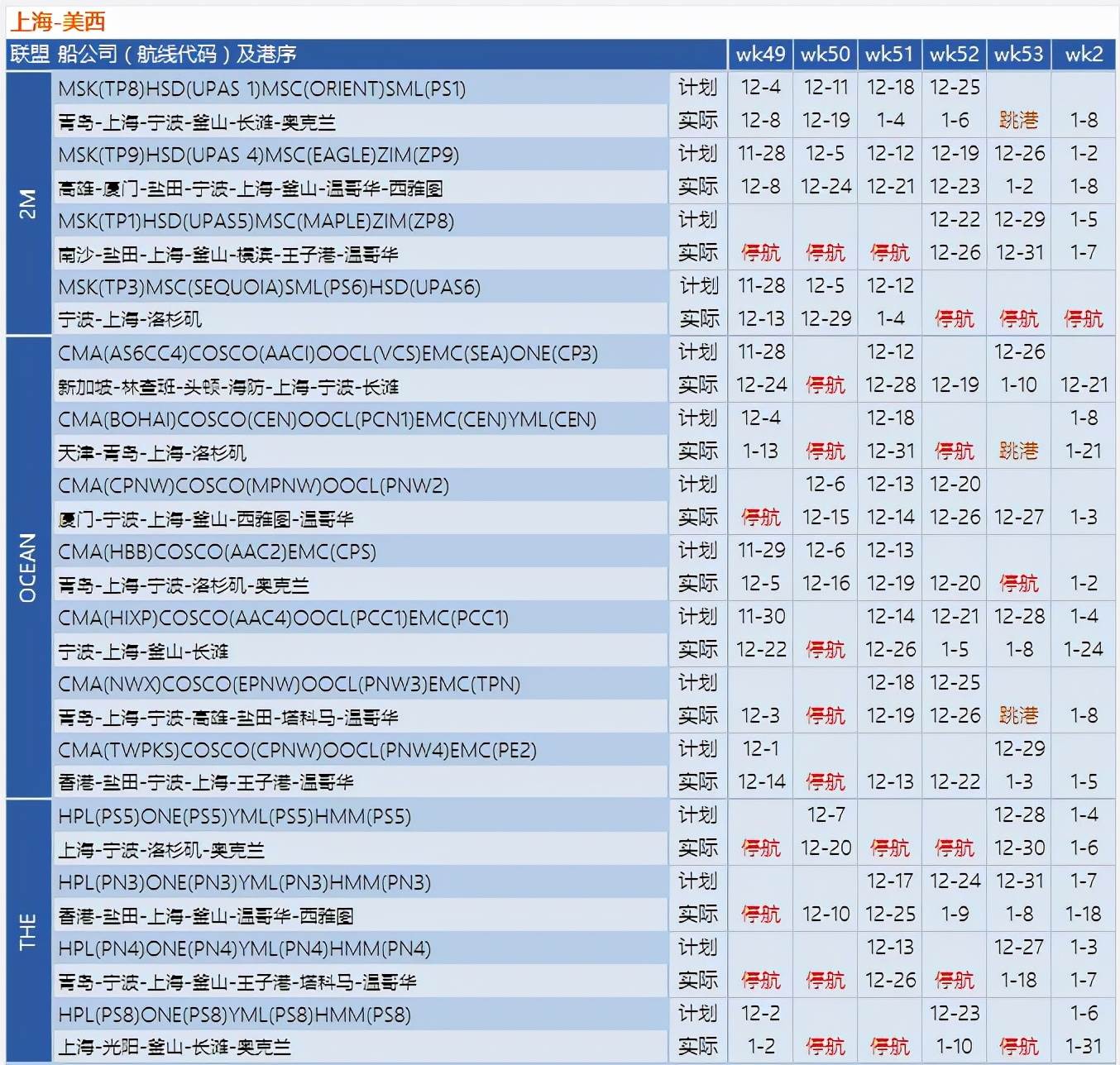1120x1065 pixels.
Task: Click the 2M alliance label
Action: [x=28, y=203]
